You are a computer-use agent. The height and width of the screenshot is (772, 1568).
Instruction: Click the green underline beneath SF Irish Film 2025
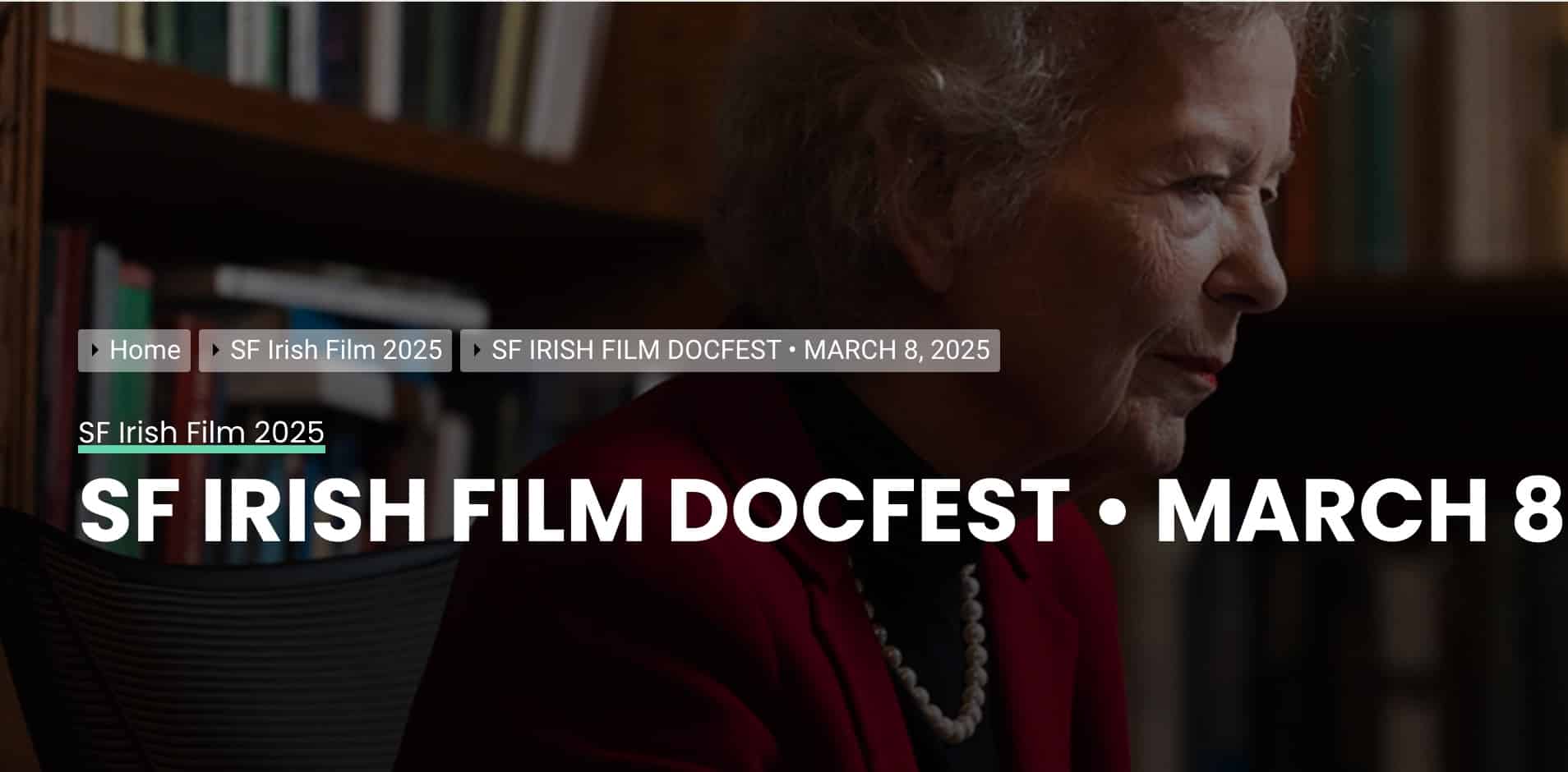tap(201, 449)
